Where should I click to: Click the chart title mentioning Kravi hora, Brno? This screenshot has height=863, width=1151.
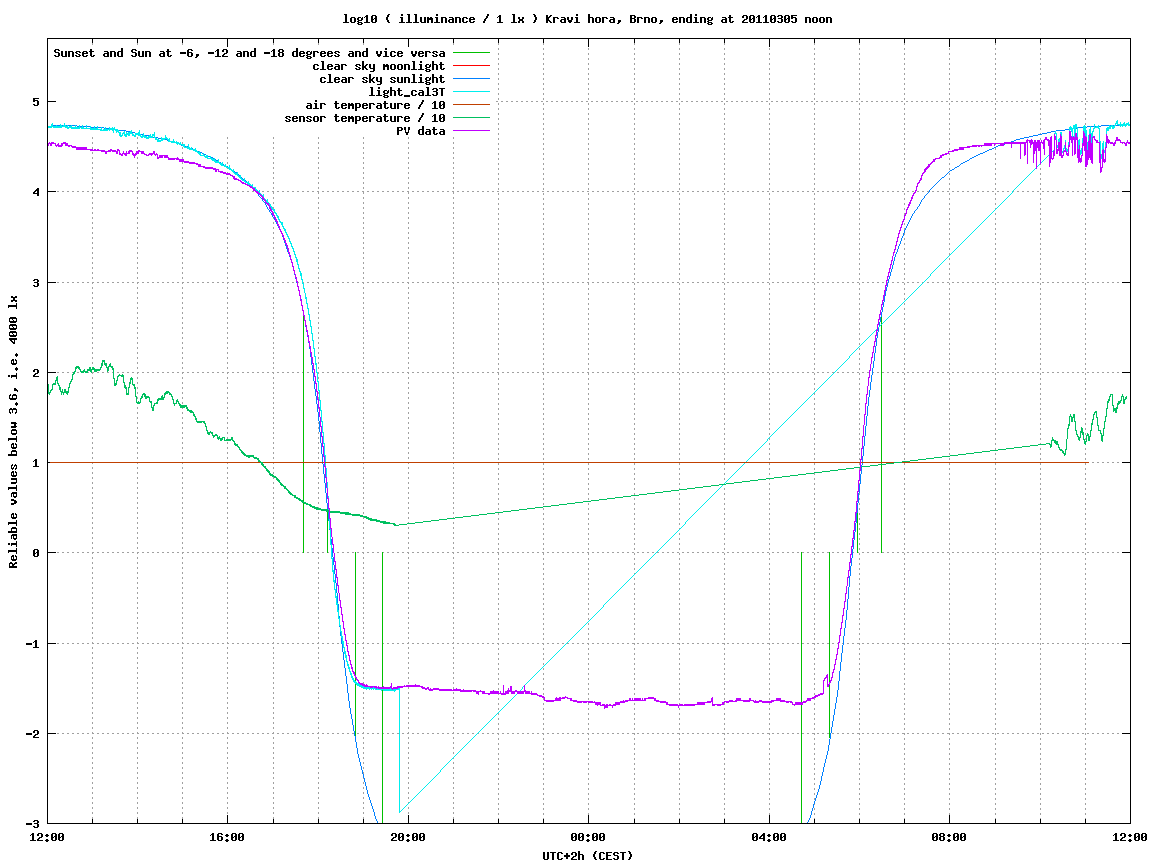pyautogui.click(x=587, y=19)
